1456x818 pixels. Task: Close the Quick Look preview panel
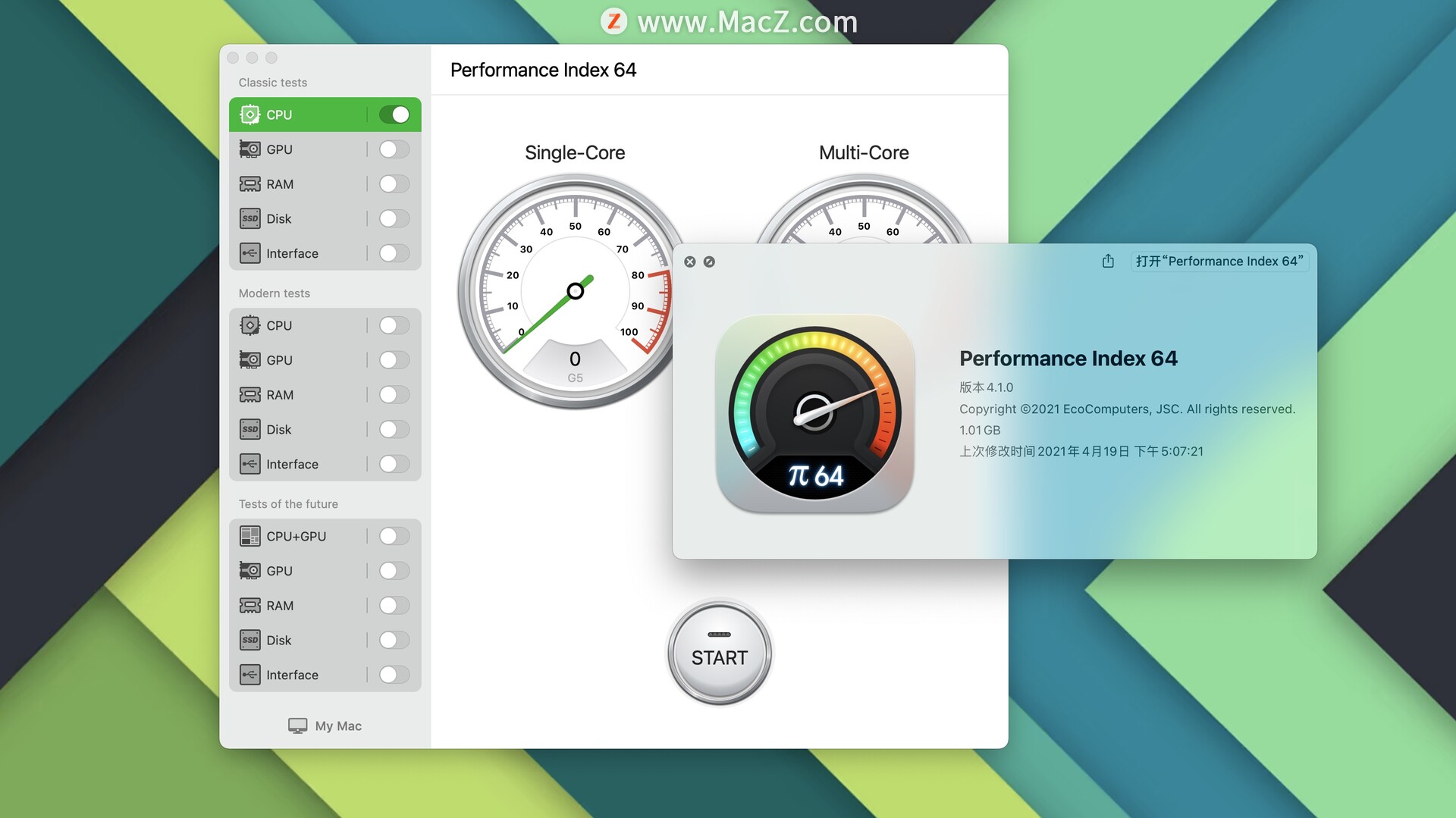tap(689, 262)
